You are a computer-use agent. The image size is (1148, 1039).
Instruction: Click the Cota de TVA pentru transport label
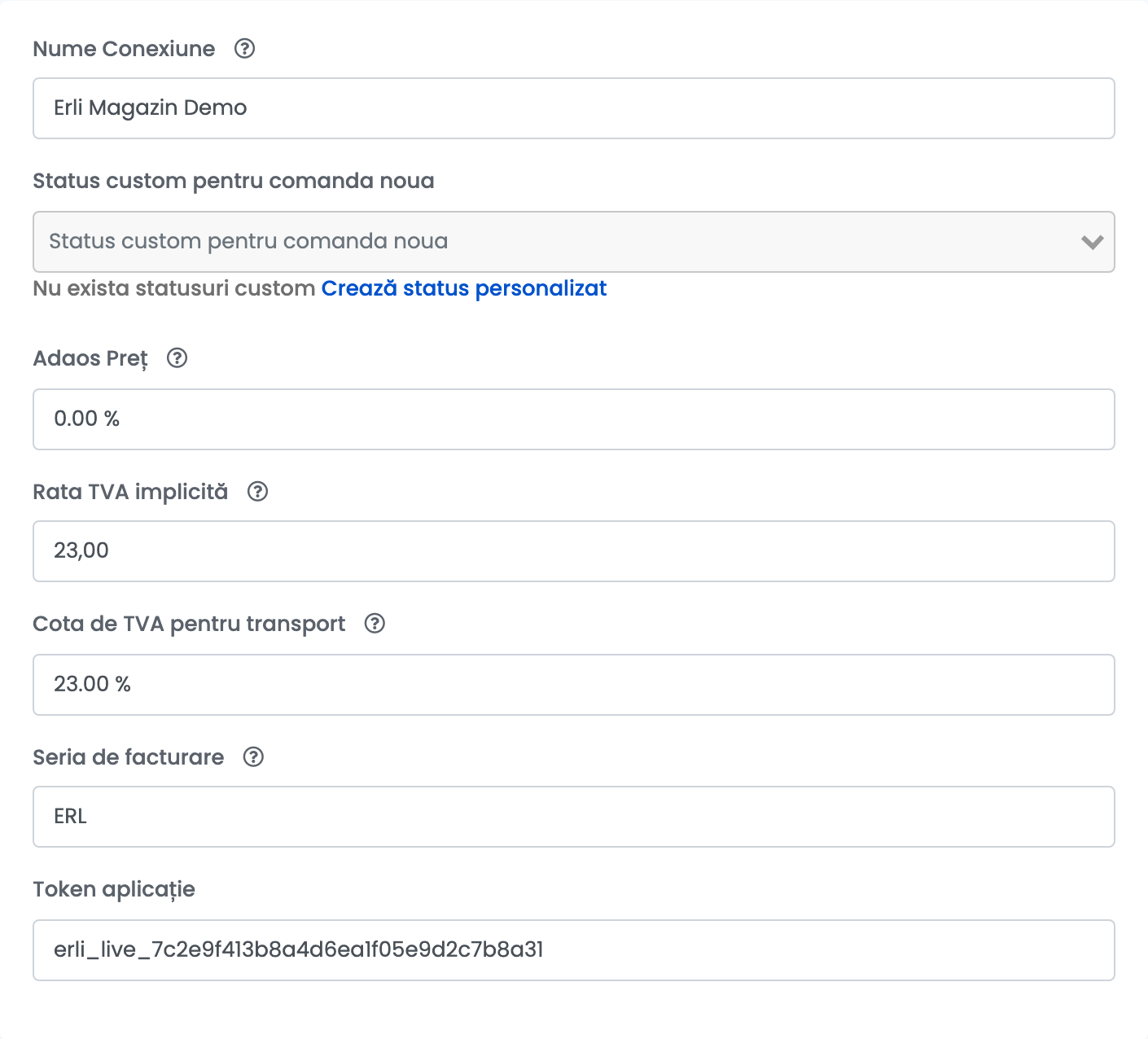point(189,624)
